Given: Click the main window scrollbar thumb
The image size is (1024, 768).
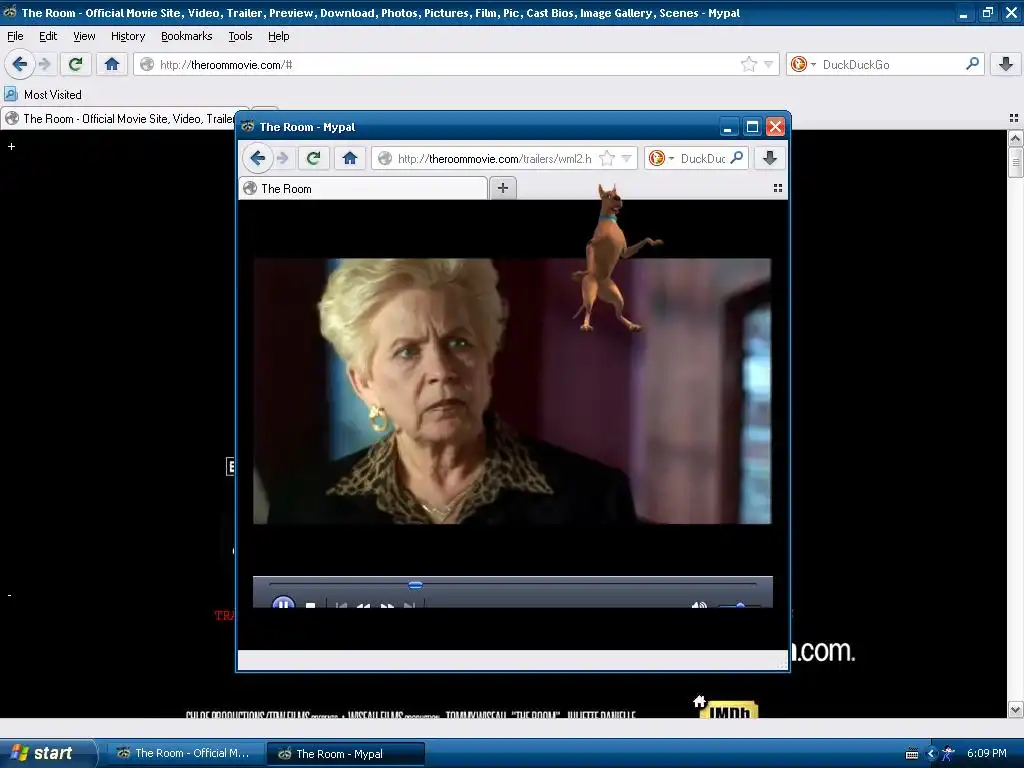Looking at the screenshot, I should pyautogui.click(x=1015, y=163).
